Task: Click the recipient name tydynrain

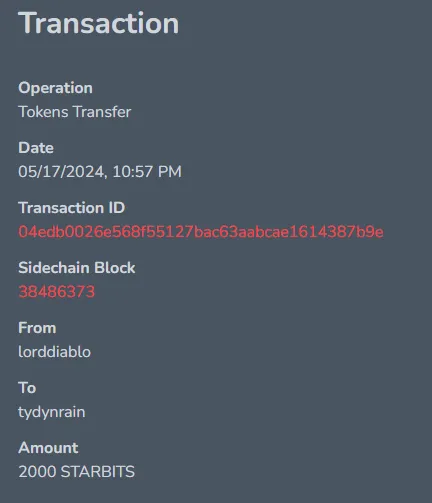Action: [52, 412]
